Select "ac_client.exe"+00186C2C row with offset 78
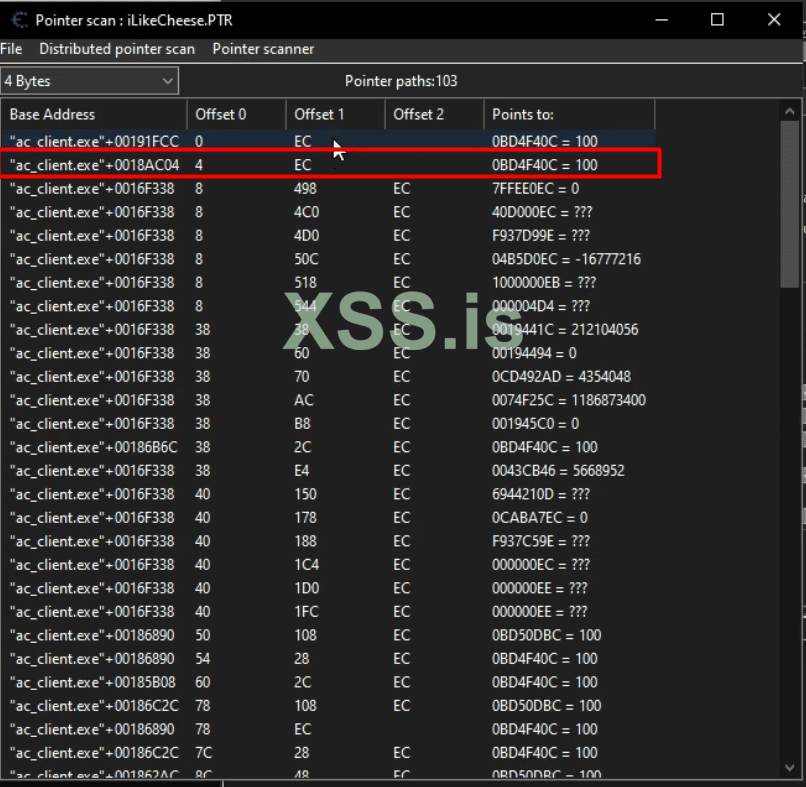The width and height of the screenshot is (806, 787). [x=328, y=706]
